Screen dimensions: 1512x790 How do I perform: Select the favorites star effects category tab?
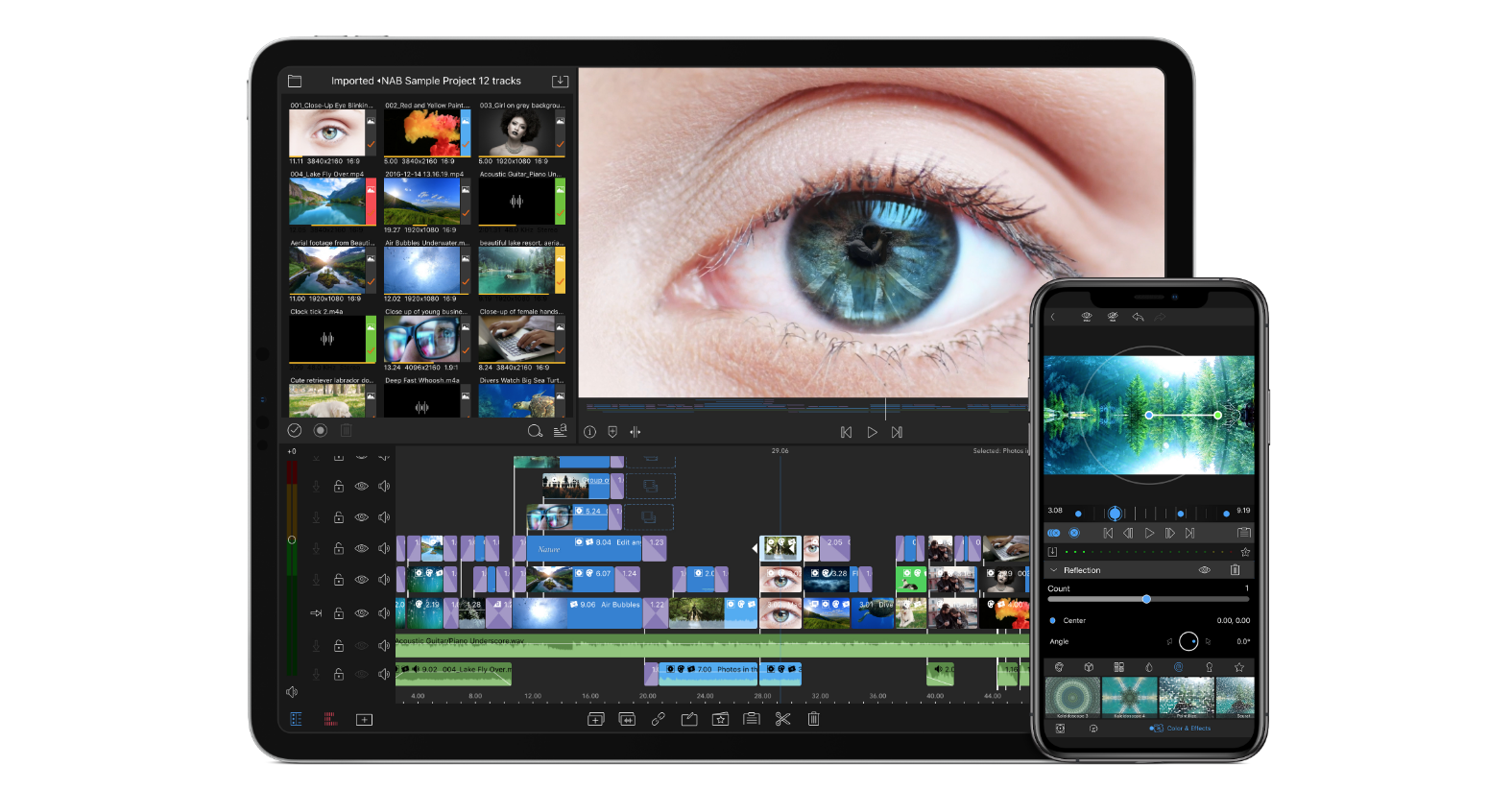pos(1239,667)
